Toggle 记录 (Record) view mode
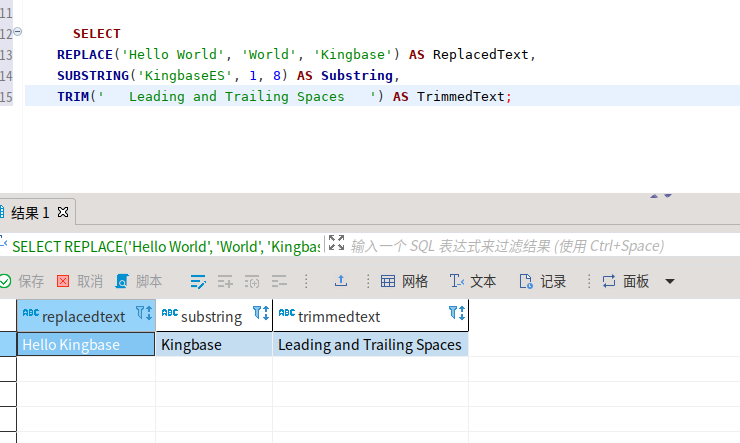 click(x=542, y=281)
